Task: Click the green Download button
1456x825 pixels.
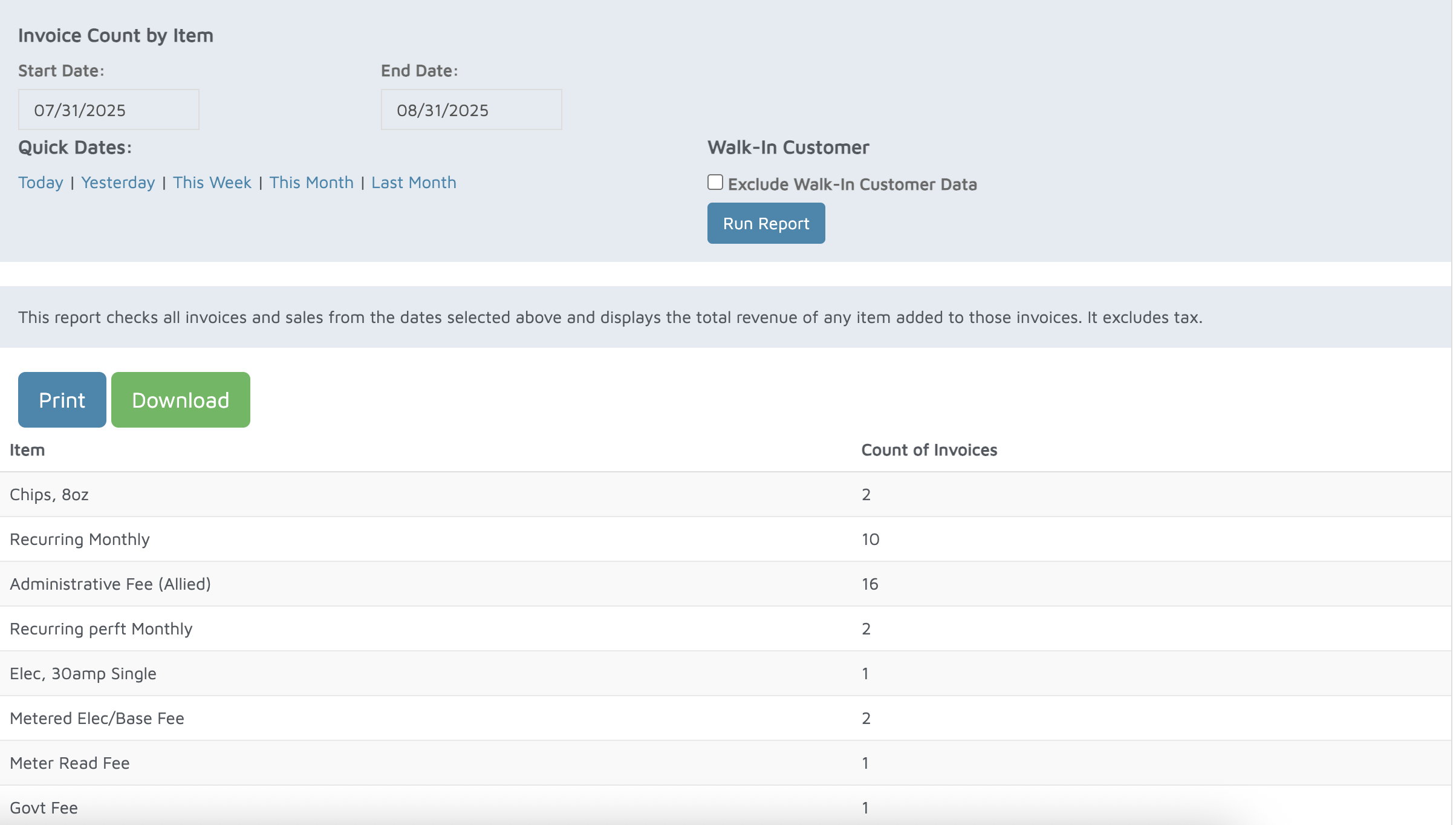Action: (180, 400)
